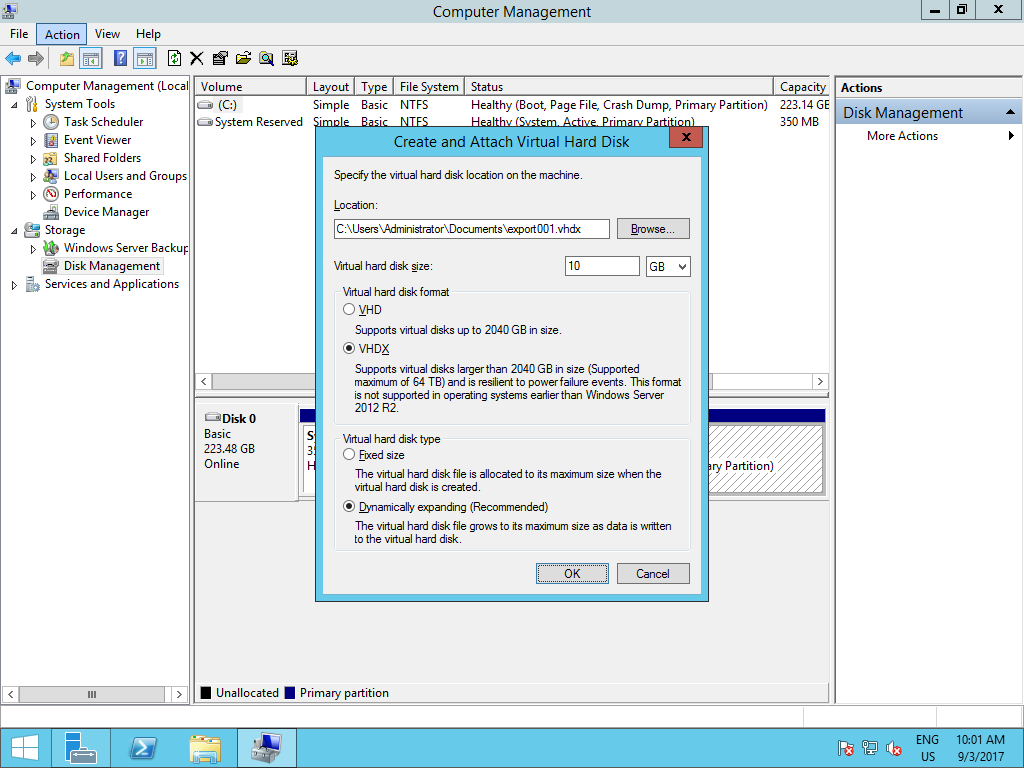Screen dimensions: 1024x768
Task: Open the GB size unit dropdown
Action: (667, 266)
